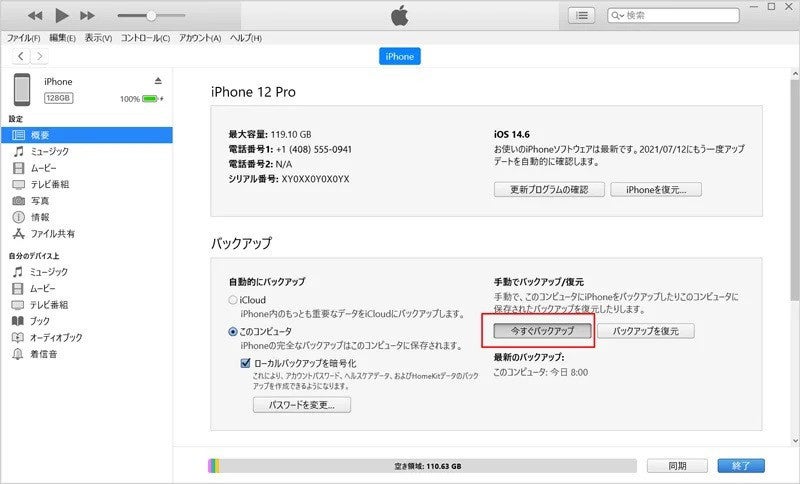Click the 同期 sync button
Image resolution: width=800 pixels, height=484 pixels.
tap(677, 466)
